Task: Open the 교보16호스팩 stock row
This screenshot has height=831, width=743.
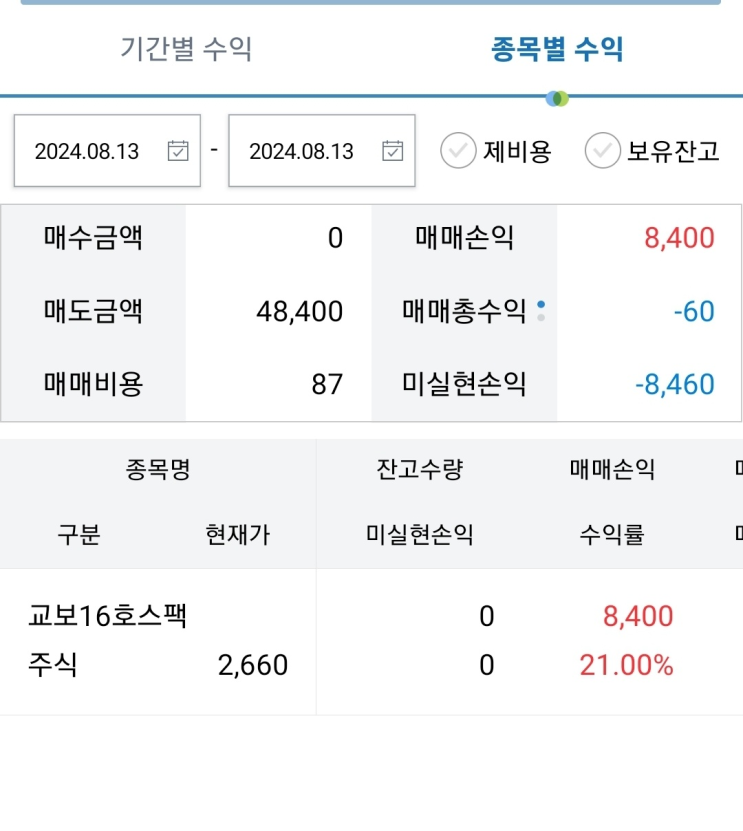Action: click(108, 615)
